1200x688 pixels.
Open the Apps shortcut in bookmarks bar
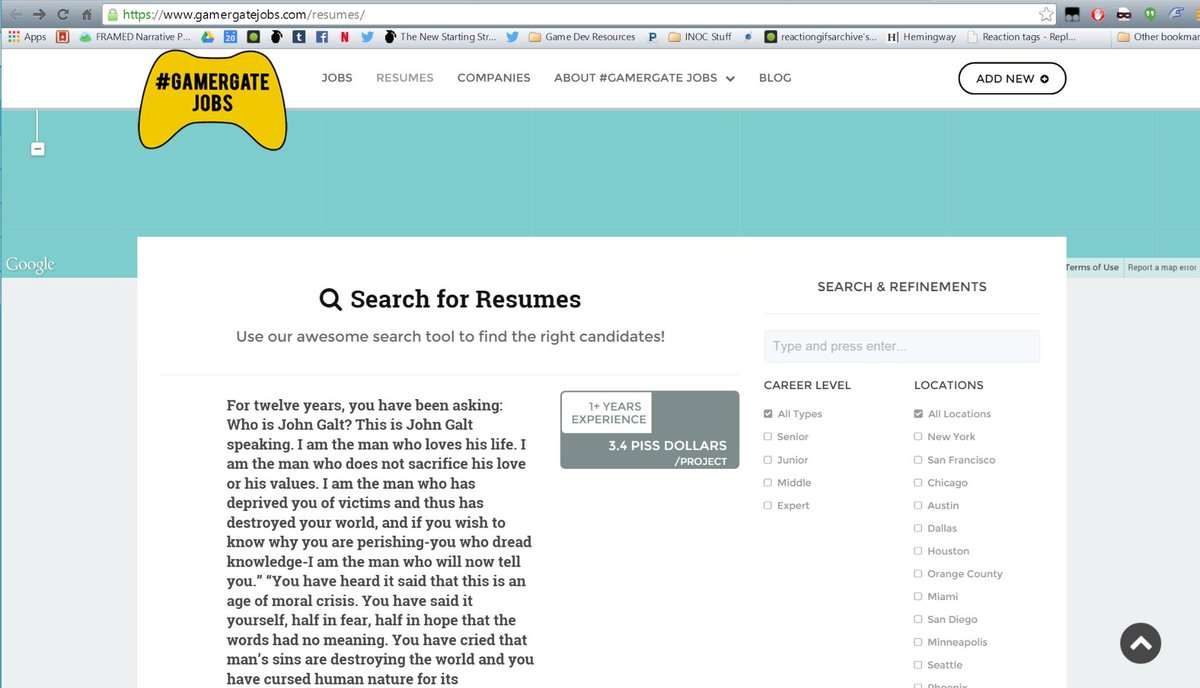[27, 37]
